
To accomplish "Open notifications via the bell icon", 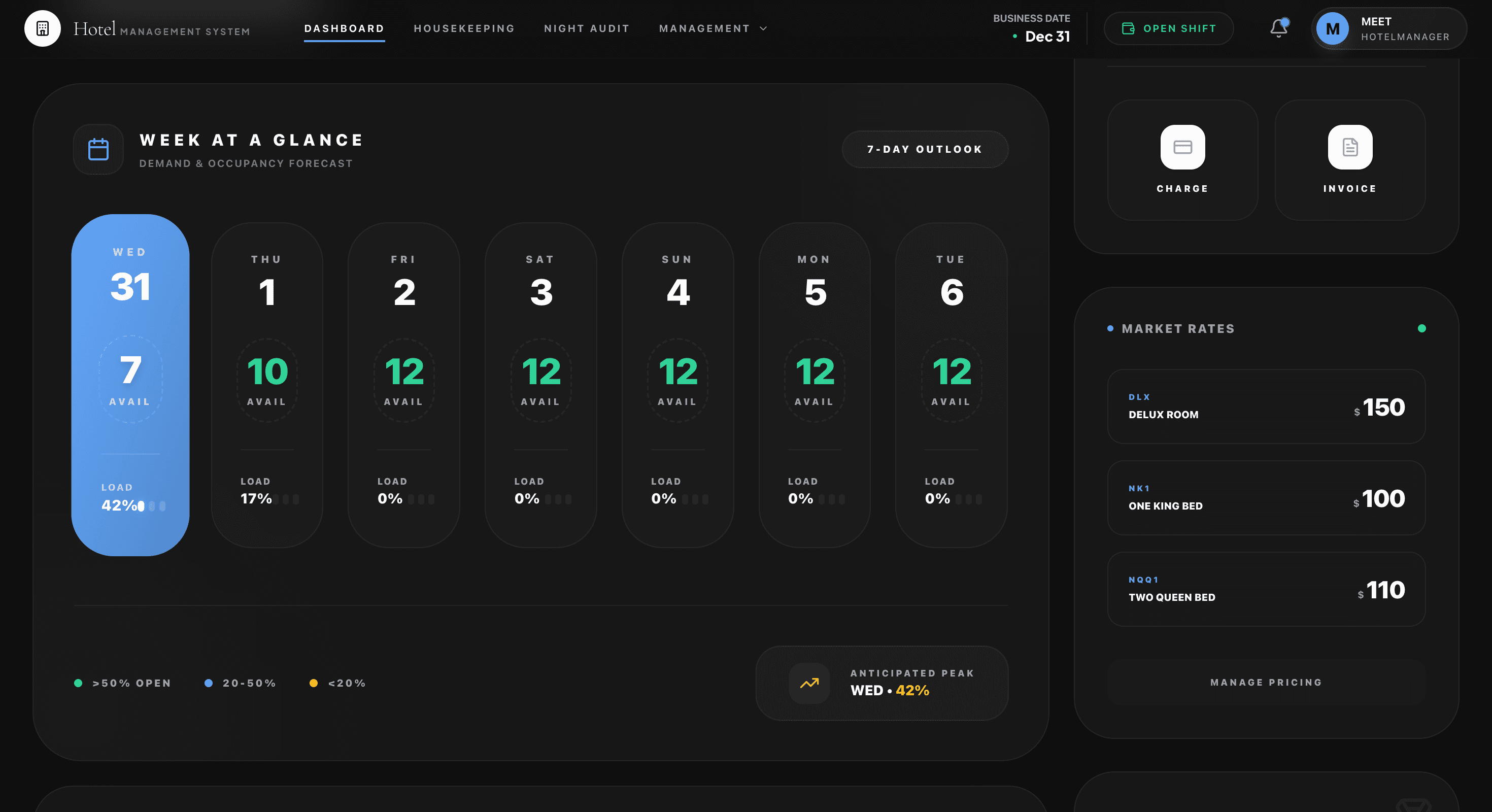I will click(x=1278, y=28).
